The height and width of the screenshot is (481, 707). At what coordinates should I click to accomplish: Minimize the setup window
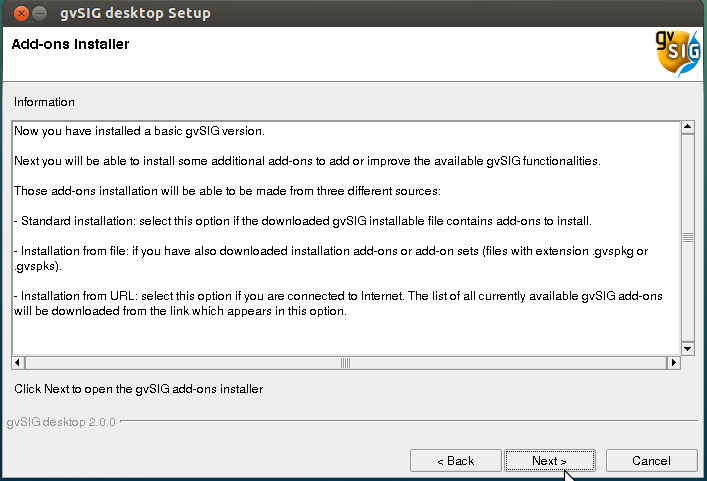pyautogui.click(x=39, y=14)
